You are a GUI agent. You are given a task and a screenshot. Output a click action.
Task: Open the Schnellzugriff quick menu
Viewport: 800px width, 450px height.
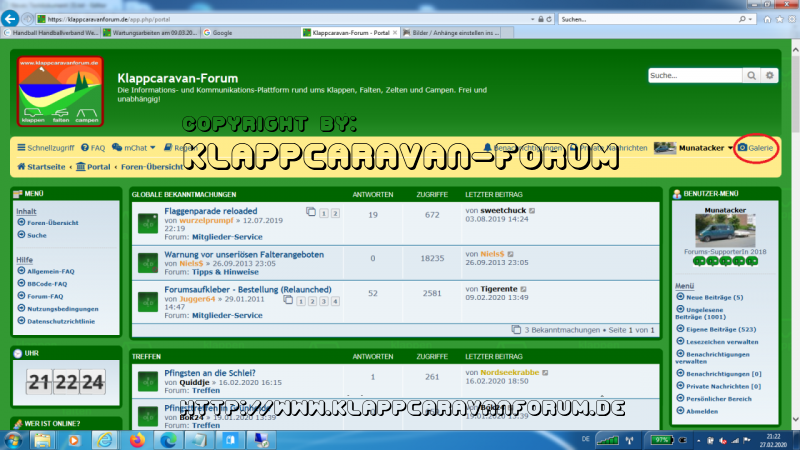click(45, 148)
